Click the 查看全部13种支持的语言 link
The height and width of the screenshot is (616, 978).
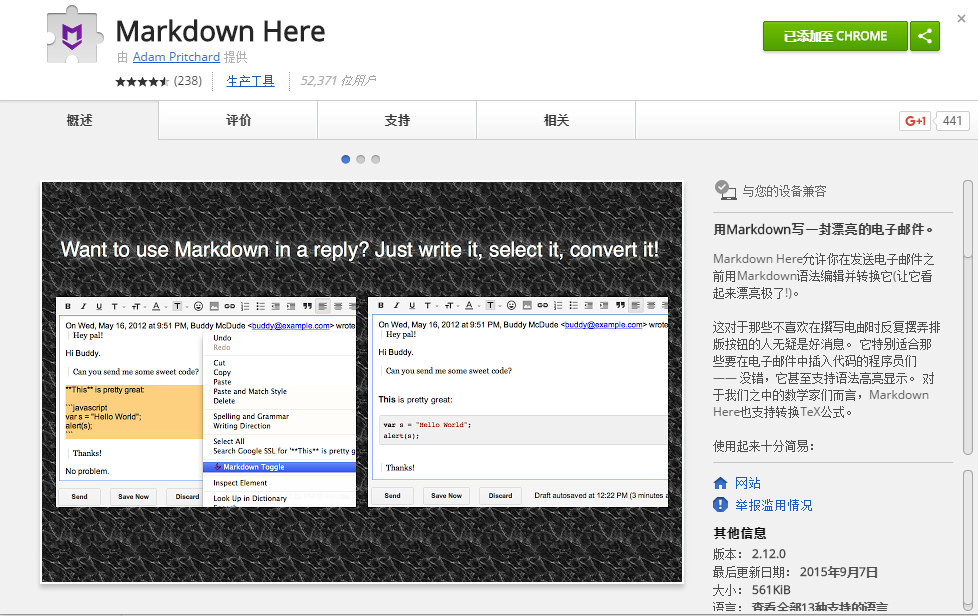[820, 607]
